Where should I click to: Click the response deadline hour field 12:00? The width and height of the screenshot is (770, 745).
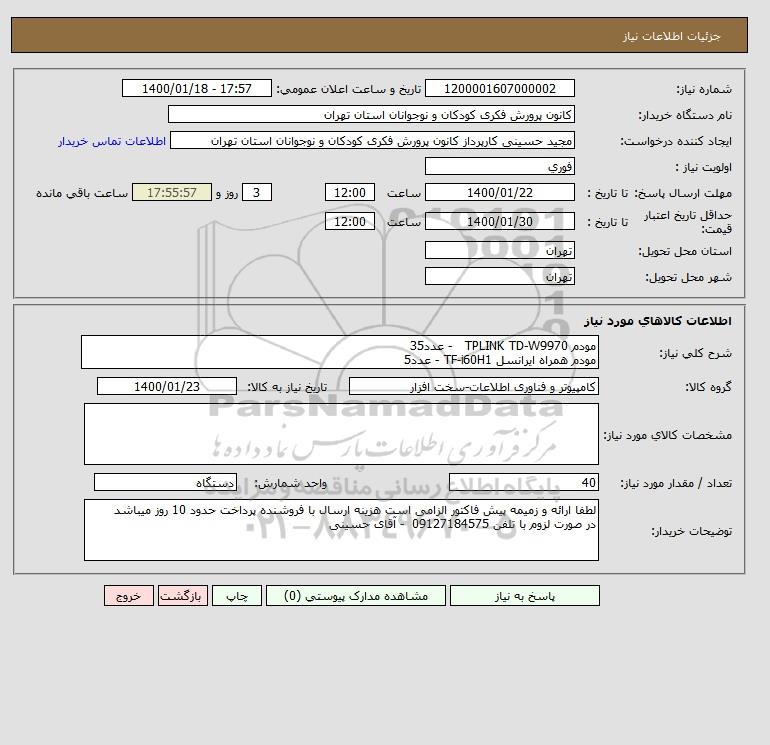350,193
